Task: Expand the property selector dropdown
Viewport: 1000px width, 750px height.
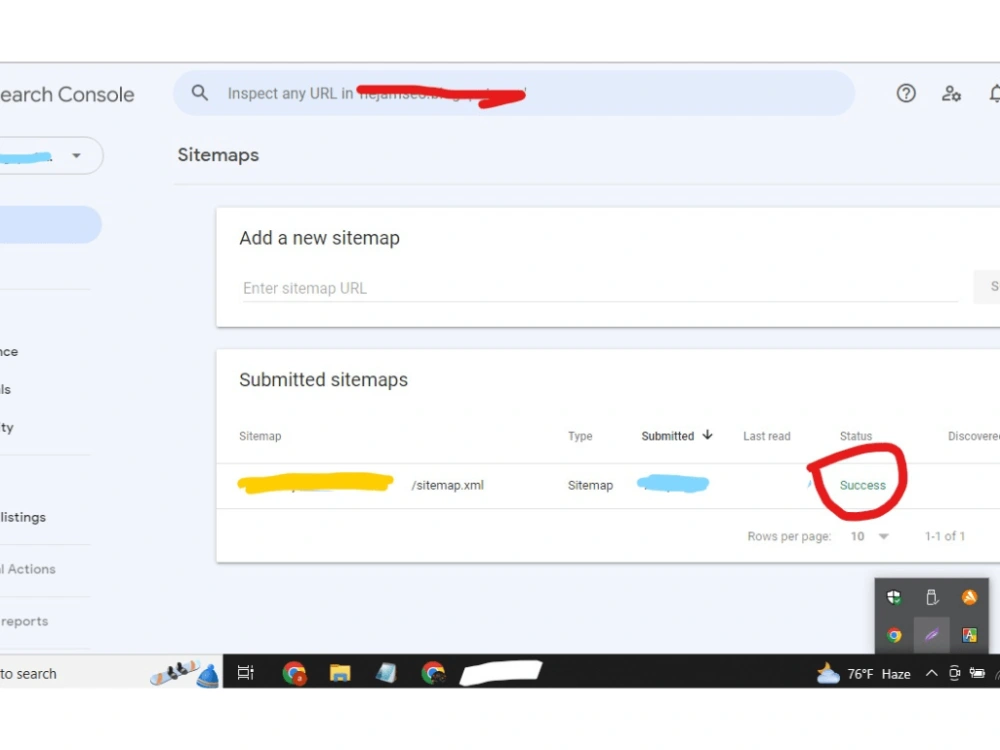Action: point(77,156)
